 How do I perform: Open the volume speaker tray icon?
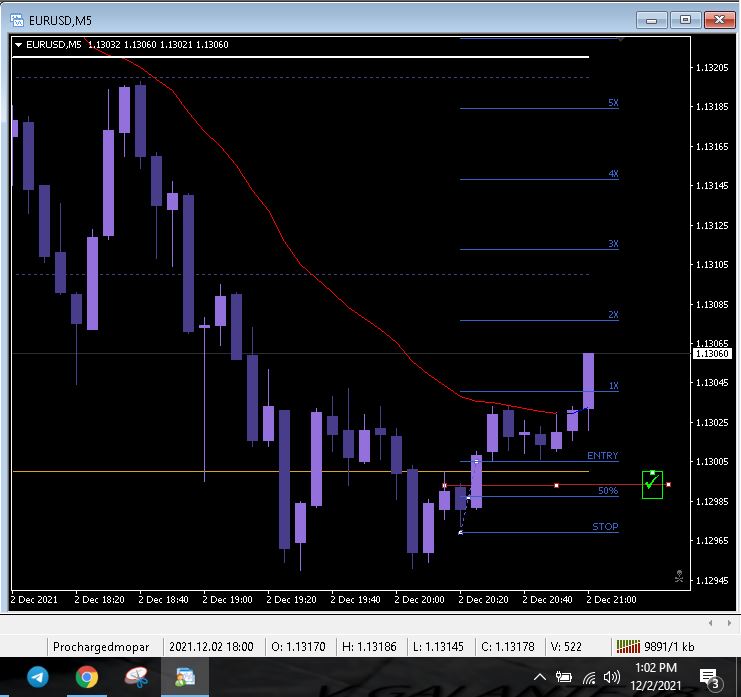tap(612, 677)
